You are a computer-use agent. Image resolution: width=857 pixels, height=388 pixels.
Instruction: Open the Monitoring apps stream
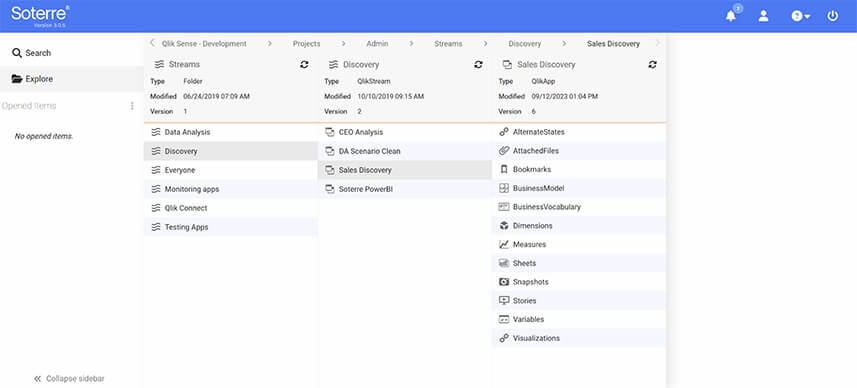click(x=231, y=189)
